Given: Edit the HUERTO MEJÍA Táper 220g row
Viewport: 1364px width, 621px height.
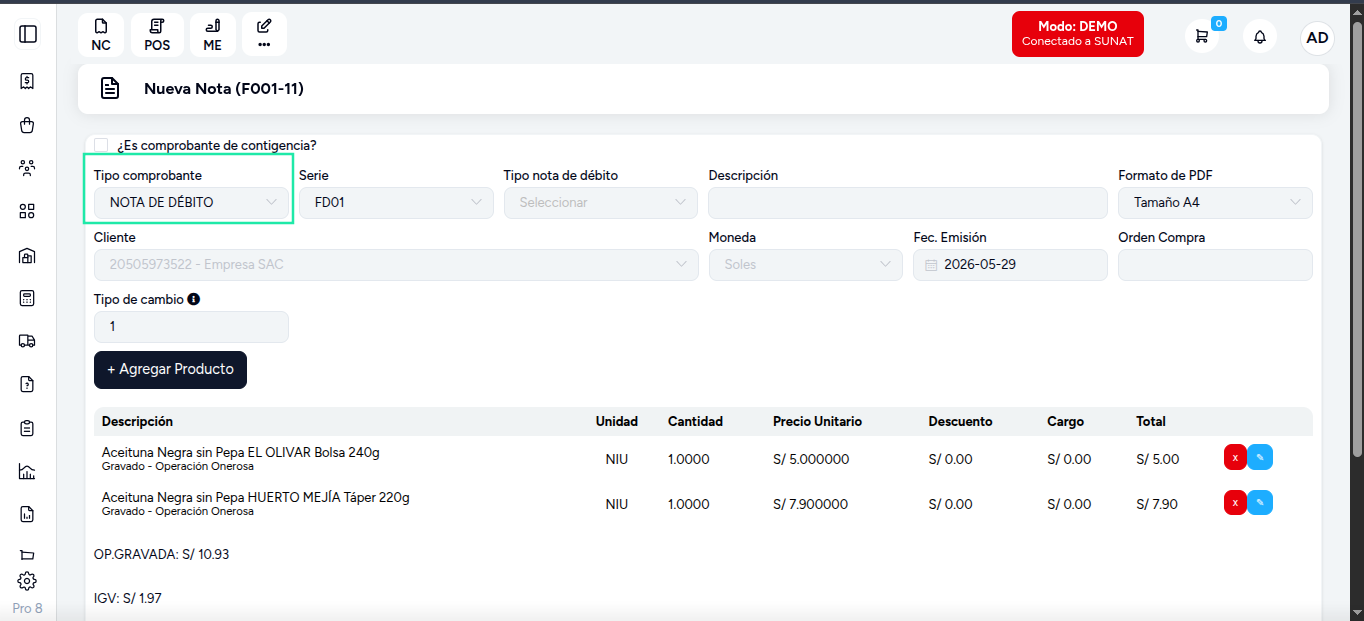Looking at the screenshot, I should click(x=1260, y=502).
